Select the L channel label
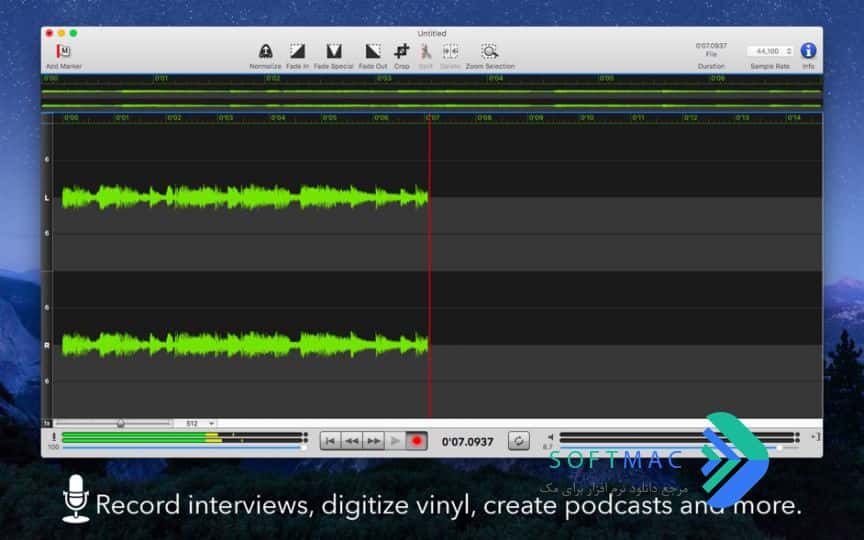 coord(47,197)
